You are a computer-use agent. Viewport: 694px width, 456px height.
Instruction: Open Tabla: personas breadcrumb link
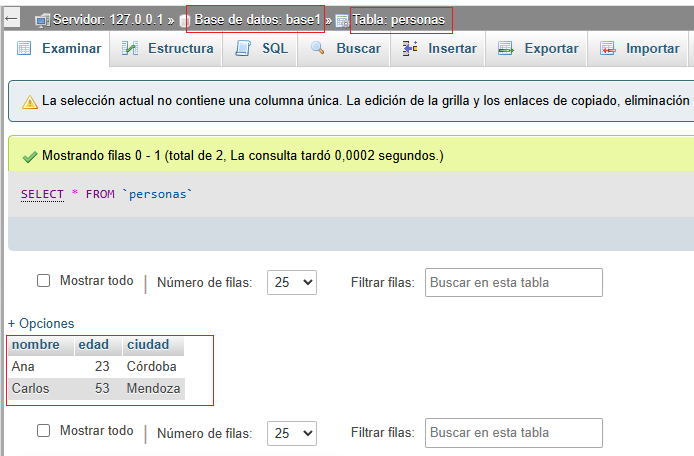(x=398, y=19)
